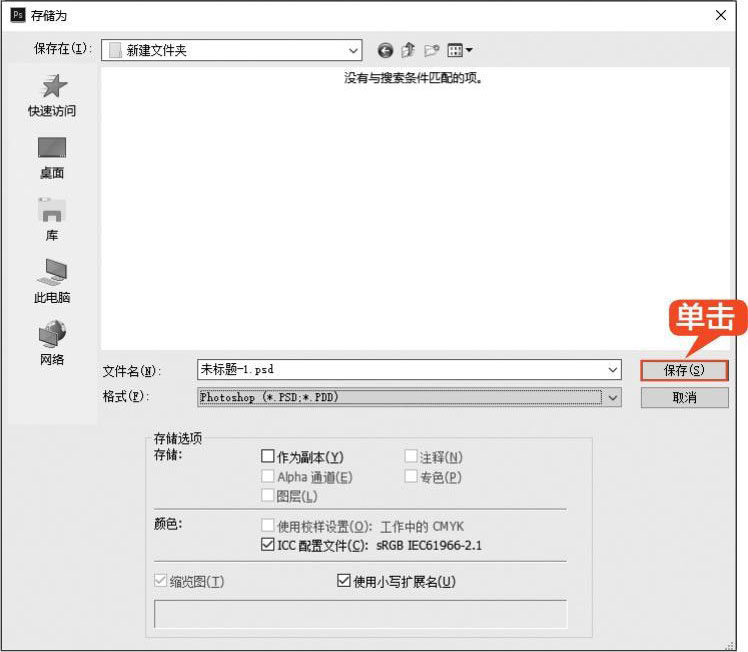Toggle the 专色 checkbox
748x652 pixels.
(411, 476)
